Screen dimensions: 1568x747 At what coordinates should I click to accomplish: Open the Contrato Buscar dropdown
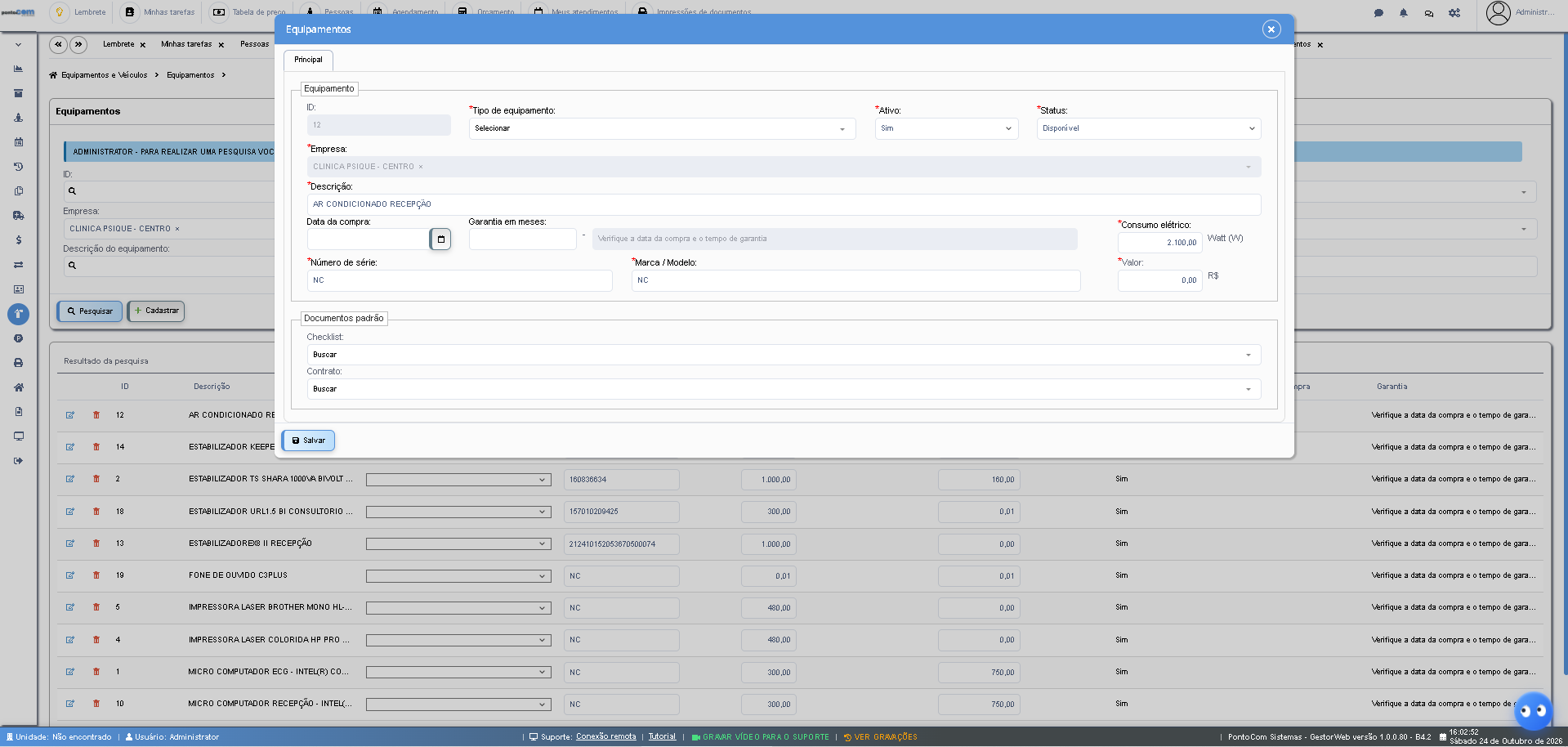[x=784, y=389]
